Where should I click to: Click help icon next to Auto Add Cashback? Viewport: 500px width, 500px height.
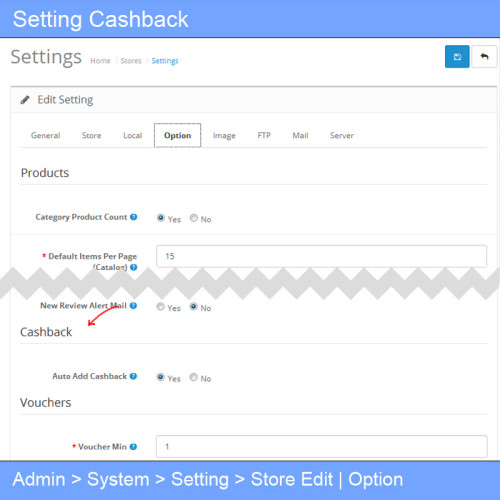[x=133, y=376]
